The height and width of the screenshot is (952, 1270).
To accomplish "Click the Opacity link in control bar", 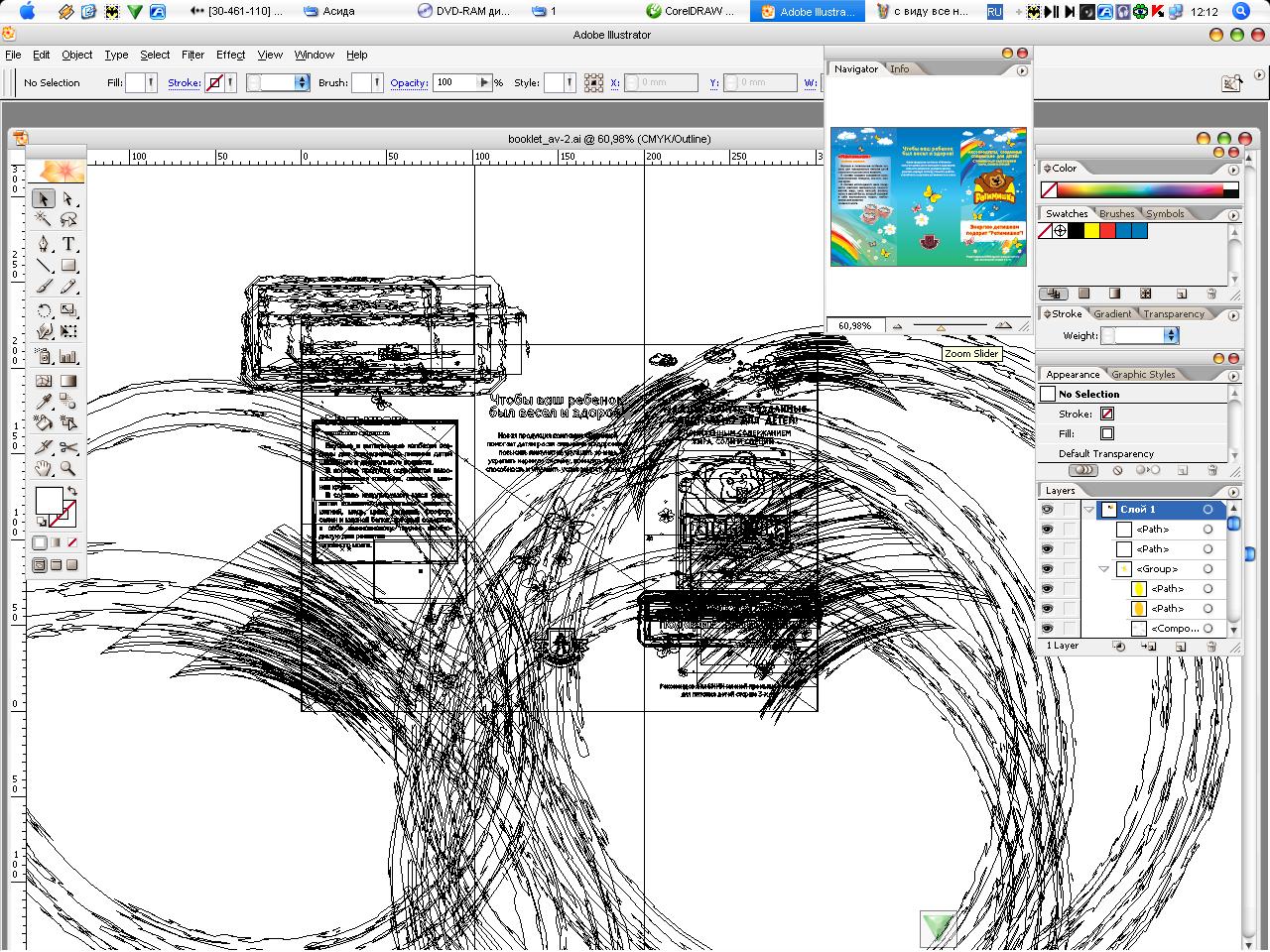I will coord(409,83).
